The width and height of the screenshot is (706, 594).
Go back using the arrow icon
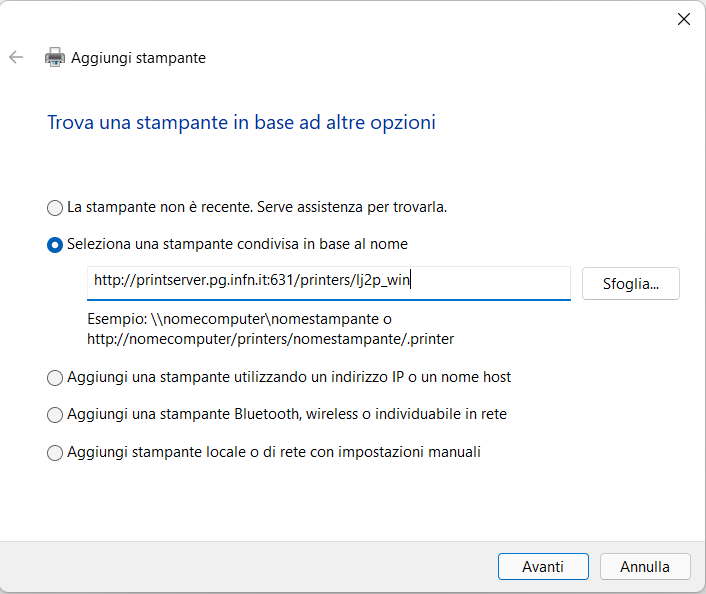coord(16,57)
